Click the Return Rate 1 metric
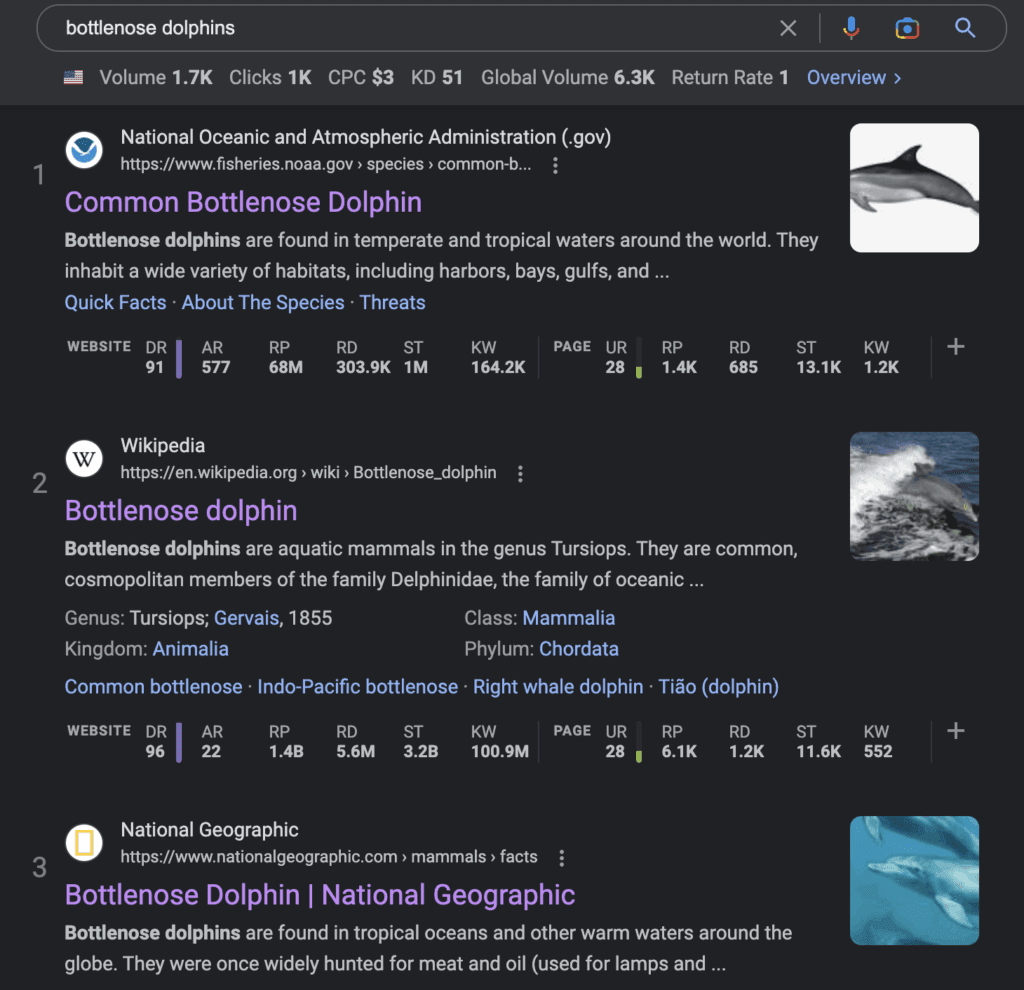The image size is (1024, 990). click(x=730, y=78)
